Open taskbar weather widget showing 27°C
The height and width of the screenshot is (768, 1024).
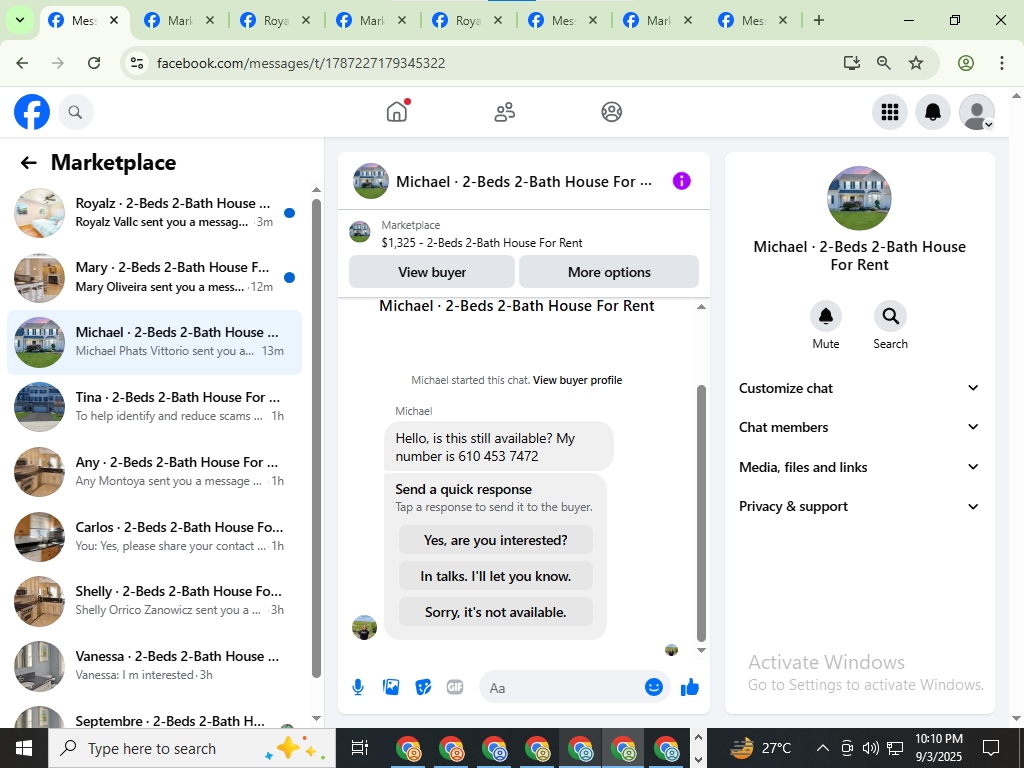pos(760,748)
